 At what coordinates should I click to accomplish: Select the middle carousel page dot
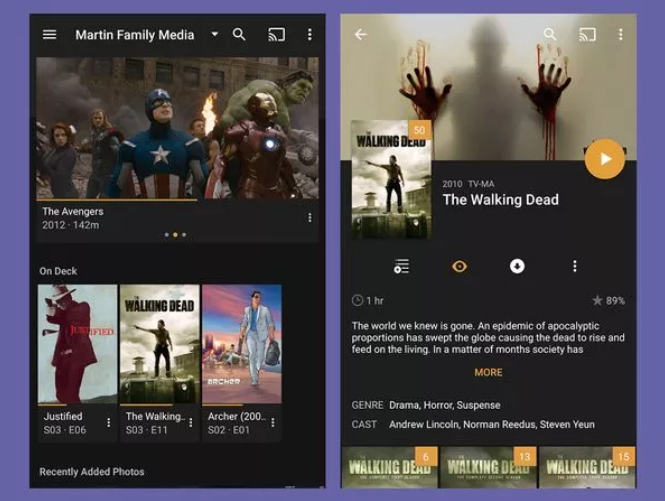pos(175,235)
